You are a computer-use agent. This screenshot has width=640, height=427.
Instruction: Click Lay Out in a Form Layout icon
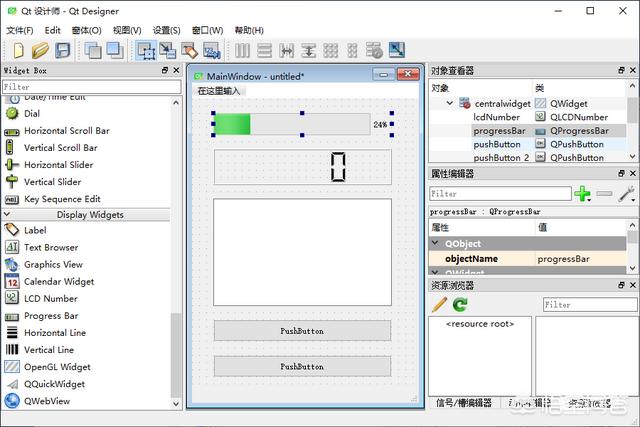(352, 50)
